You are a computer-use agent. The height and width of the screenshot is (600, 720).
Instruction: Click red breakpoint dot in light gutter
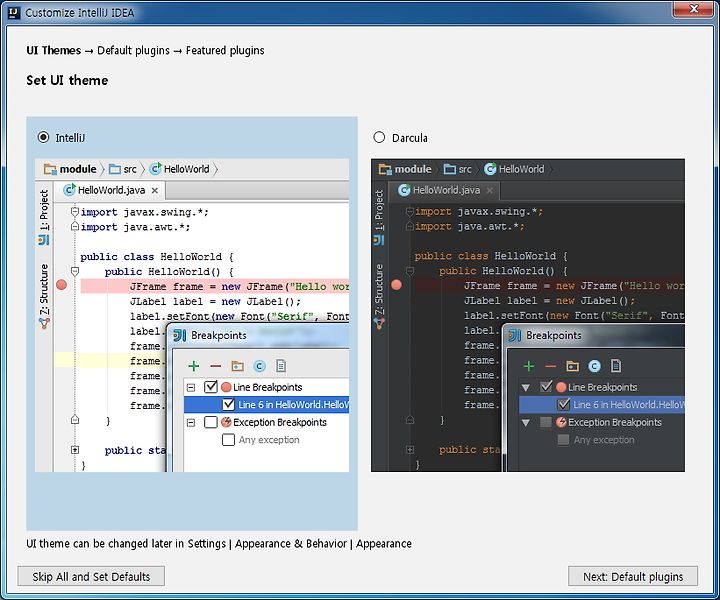click(x=62, y=285)
